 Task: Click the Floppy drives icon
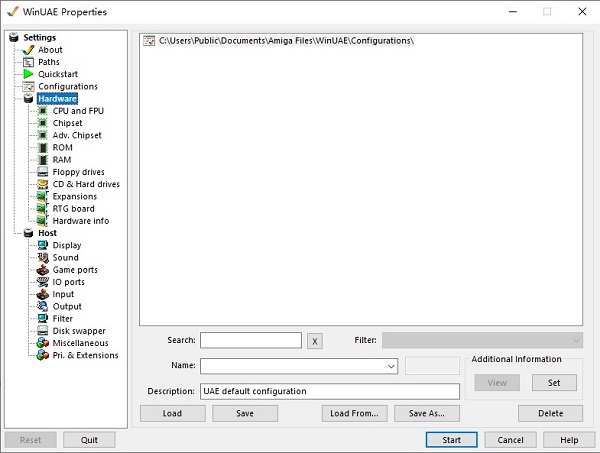(42, 172)
